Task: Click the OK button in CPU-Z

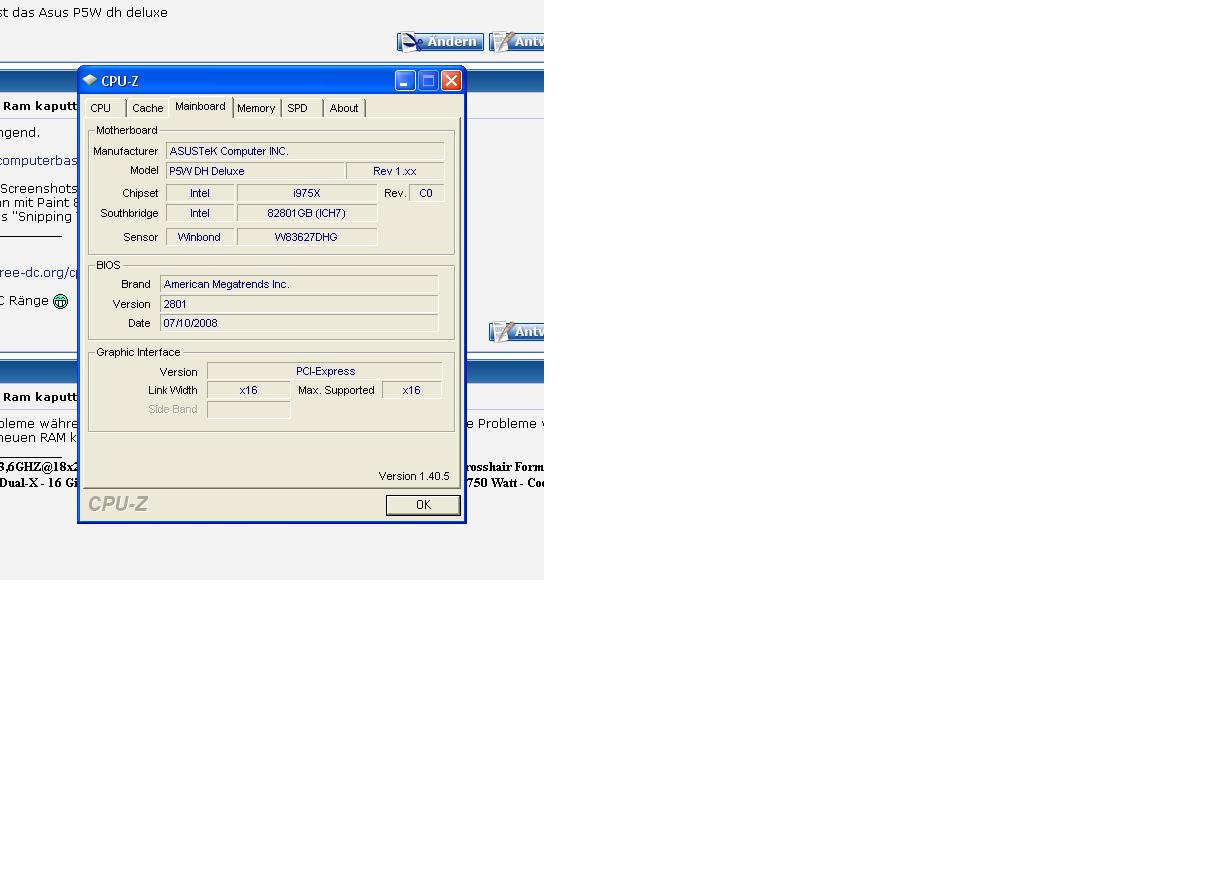Action: pos(423,505)
